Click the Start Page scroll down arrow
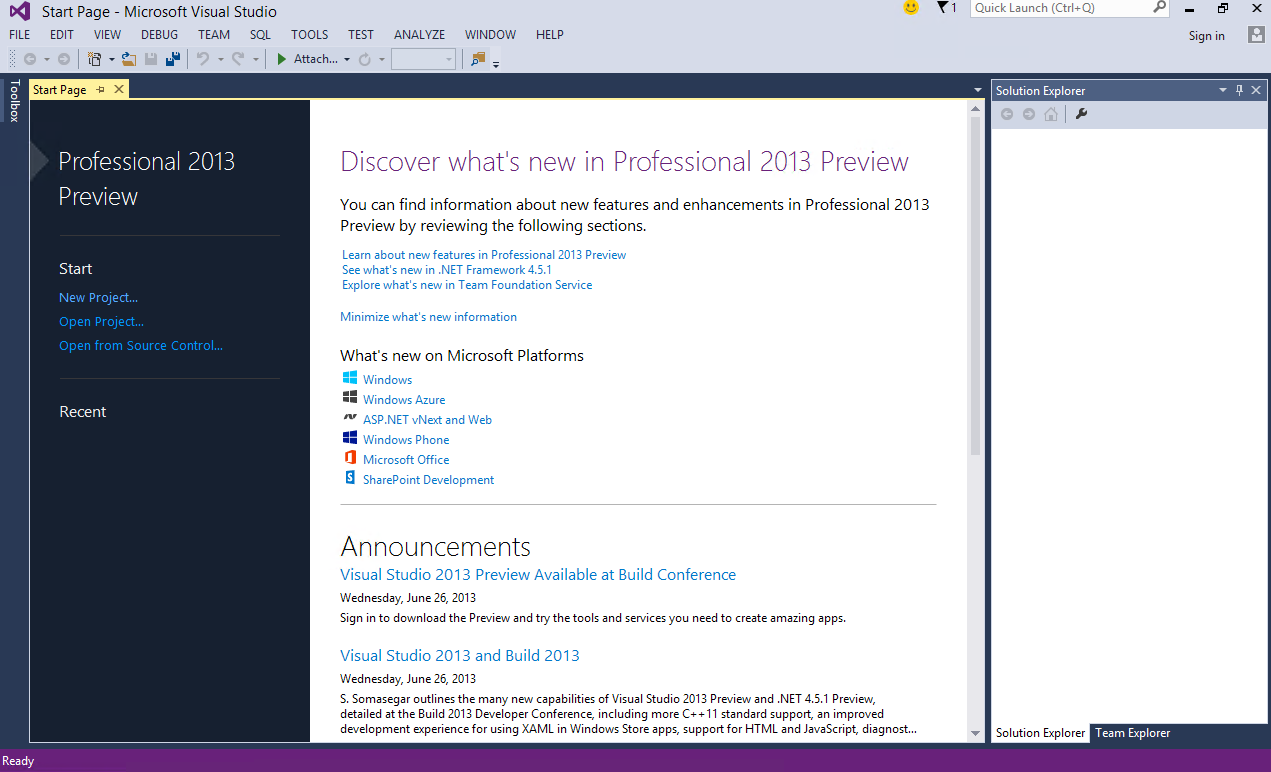Image resolution: width=1271 pixels, height=772 pixels. pos(976,733)
